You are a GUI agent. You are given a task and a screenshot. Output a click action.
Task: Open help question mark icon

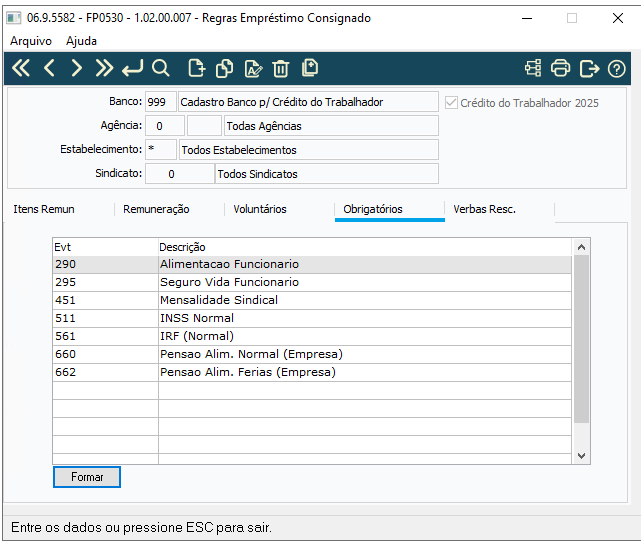coord(616,68)
